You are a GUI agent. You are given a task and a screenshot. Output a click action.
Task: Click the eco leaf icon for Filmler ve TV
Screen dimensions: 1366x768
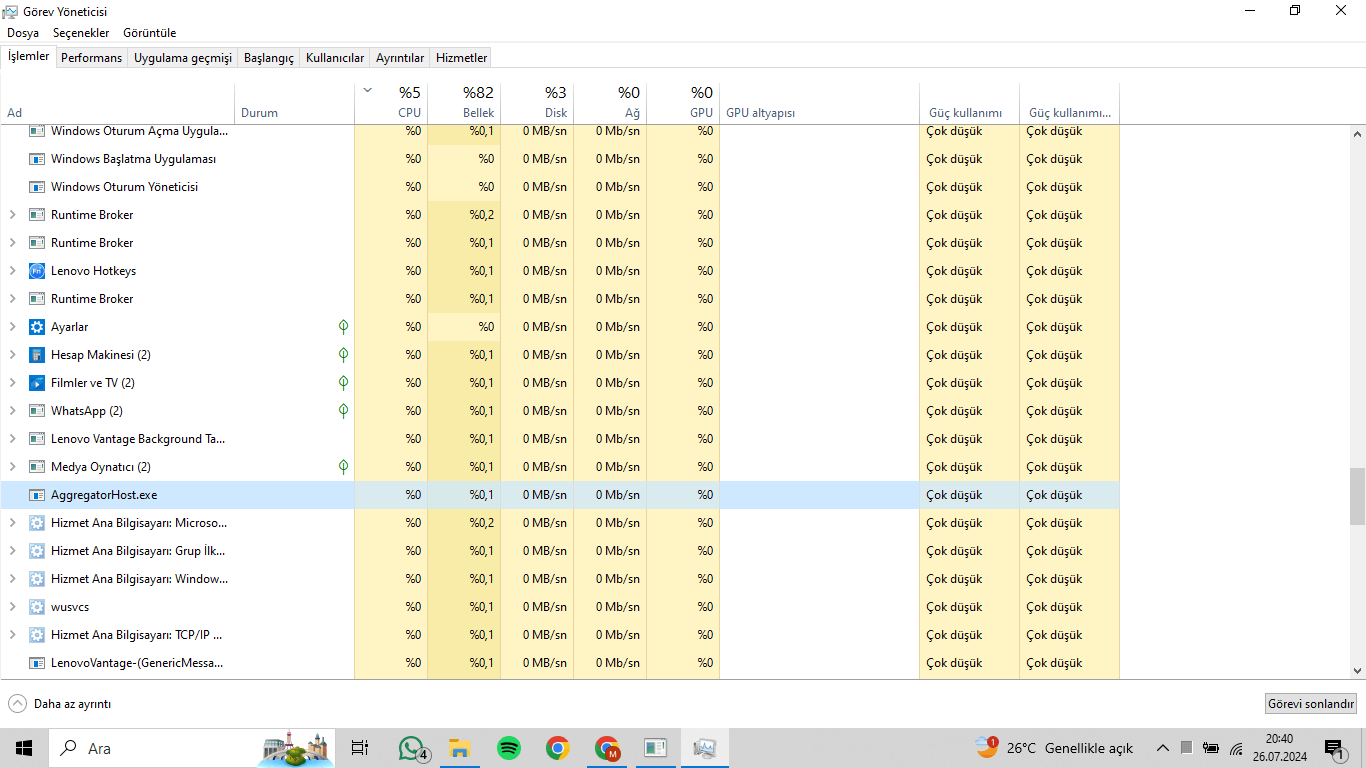click(x=343, y=383)
